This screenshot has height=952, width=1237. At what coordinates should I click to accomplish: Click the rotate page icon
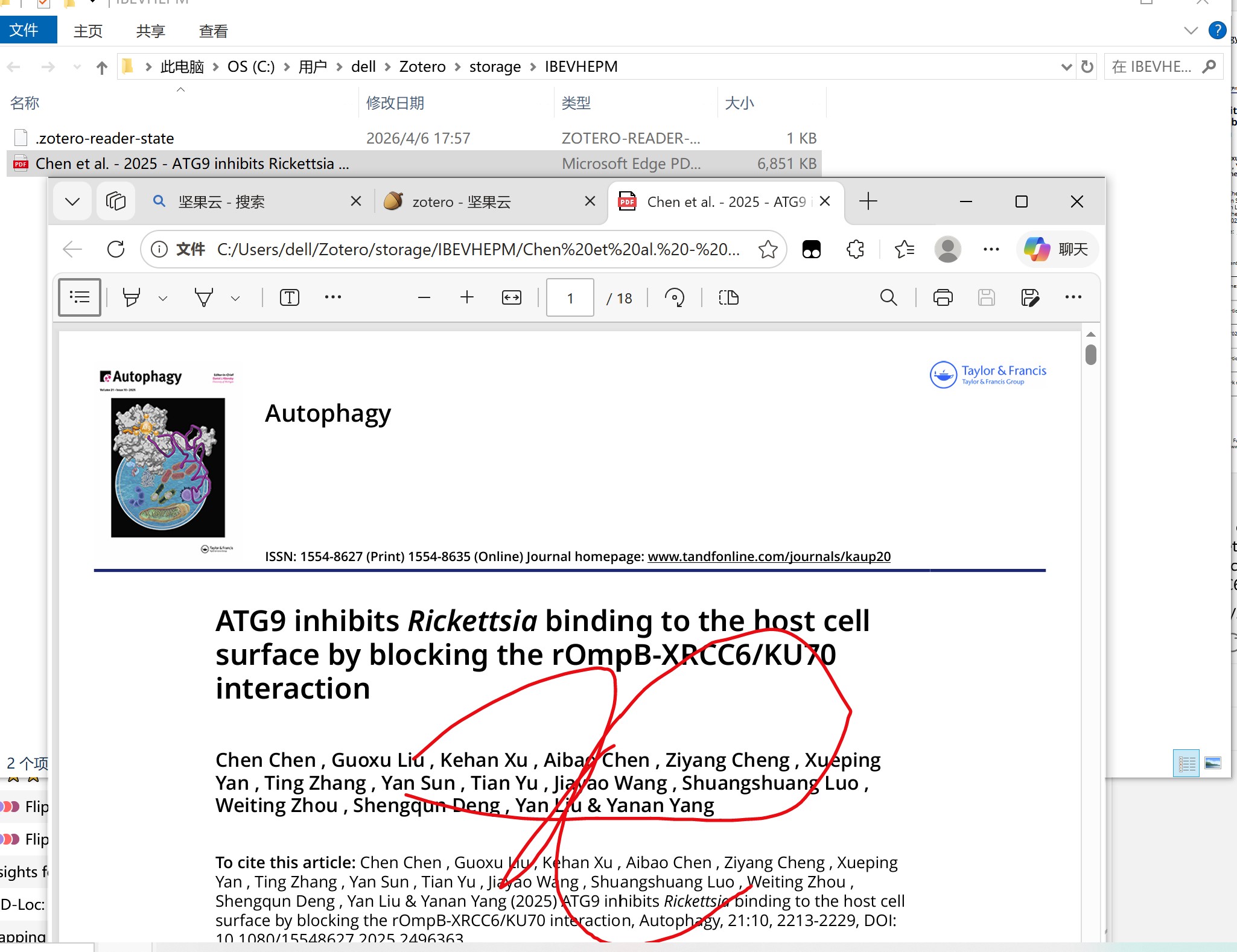(x=675, y=297)
